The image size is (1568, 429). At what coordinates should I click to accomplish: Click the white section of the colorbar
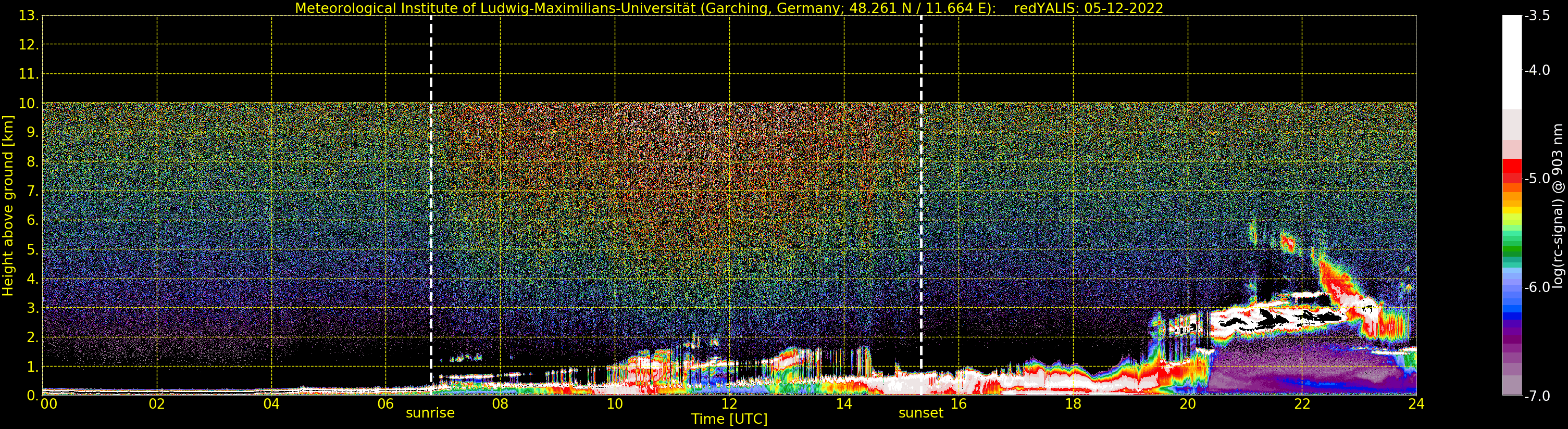point(1512,62)
